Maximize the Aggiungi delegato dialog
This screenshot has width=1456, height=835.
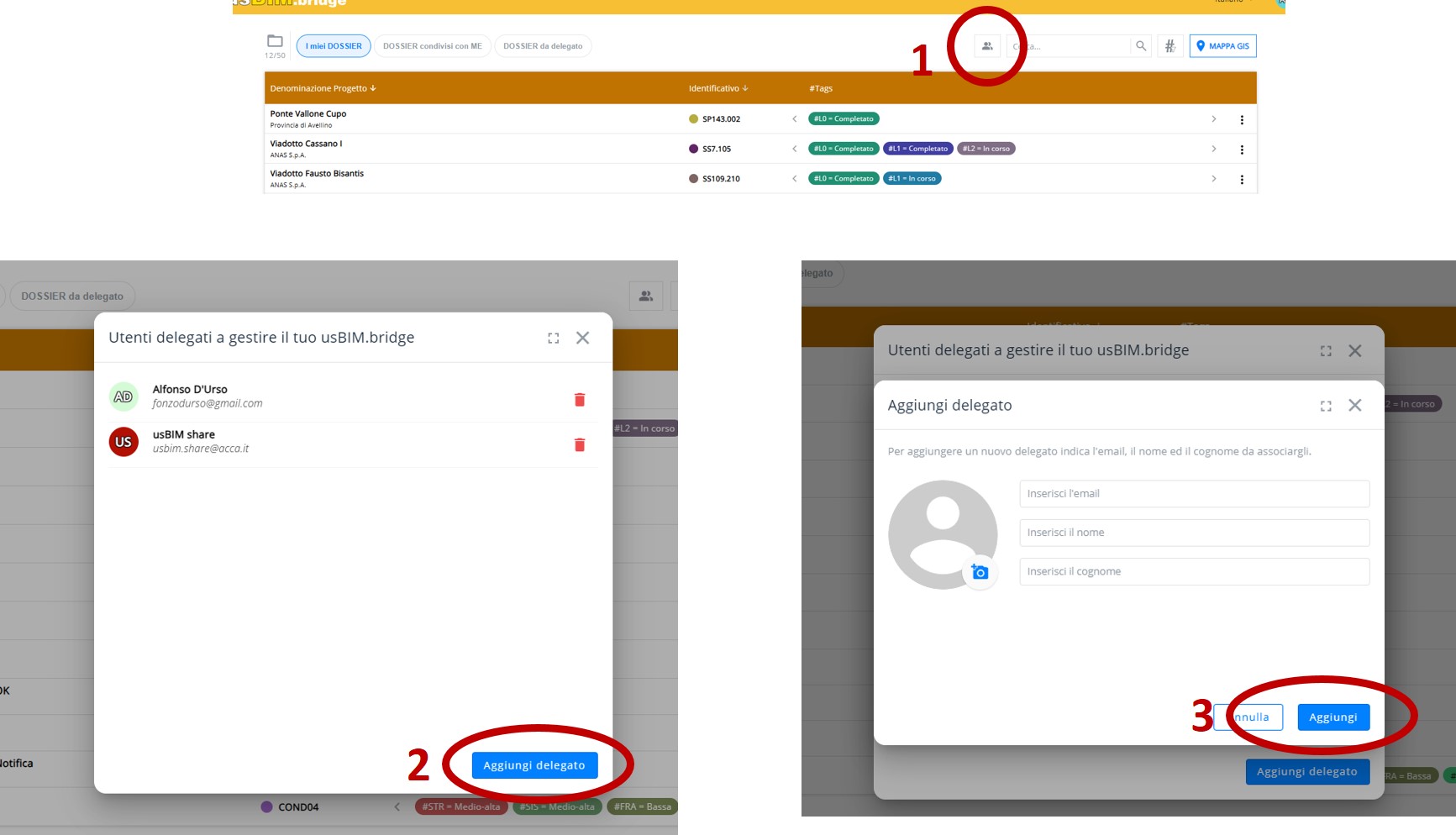coord(1326,406)
